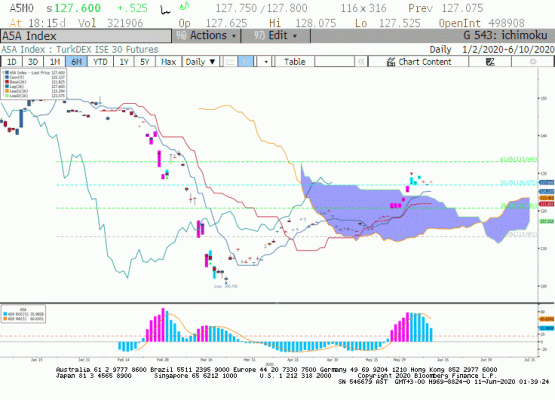Image resolution: width=555 pixels, height=400 pixels.
Task: Click the 61.8% Fibonacci level label
Action: [519, 160]
